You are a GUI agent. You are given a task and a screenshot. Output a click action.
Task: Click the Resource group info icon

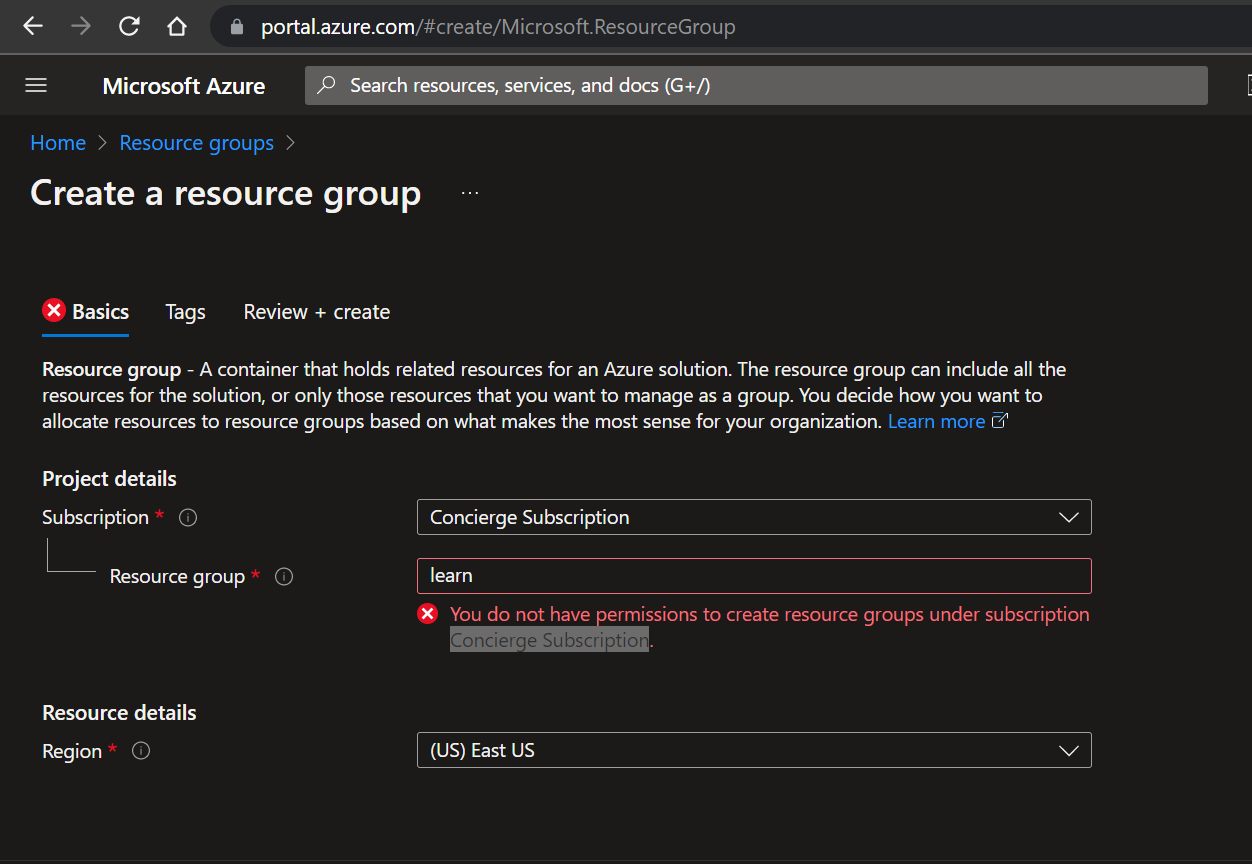click(283, 576)
